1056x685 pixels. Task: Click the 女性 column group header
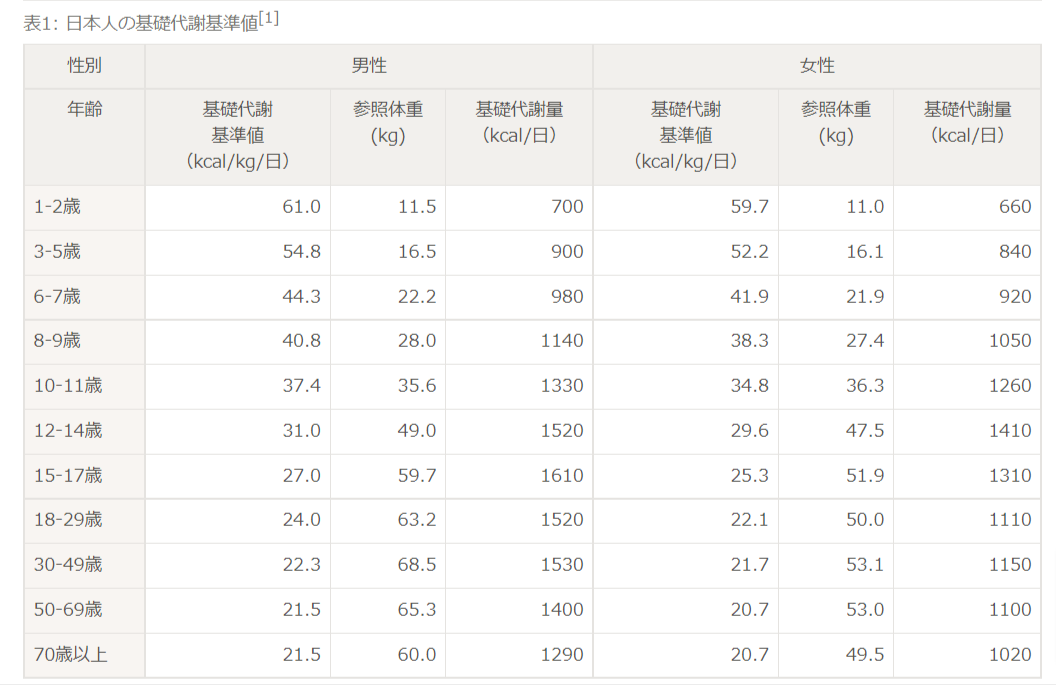(817, 66)
